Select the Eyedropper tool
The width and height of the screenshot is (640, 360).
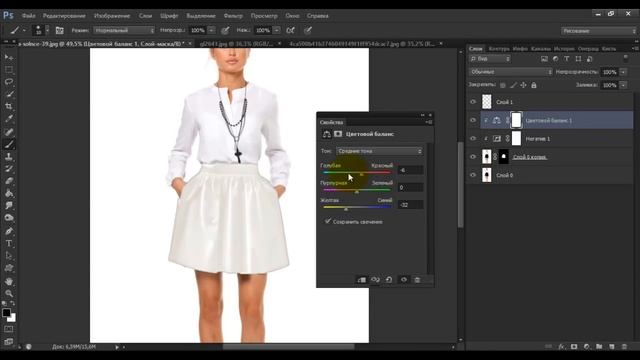click(9, 119)
